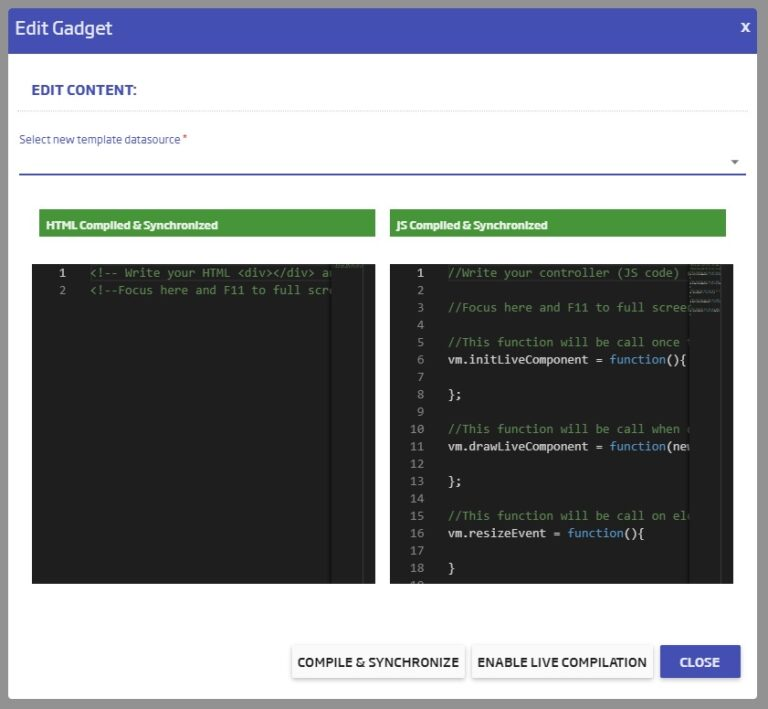Click the closing brace on JS line 13
The image size is (768, 709).
[454, 481]
